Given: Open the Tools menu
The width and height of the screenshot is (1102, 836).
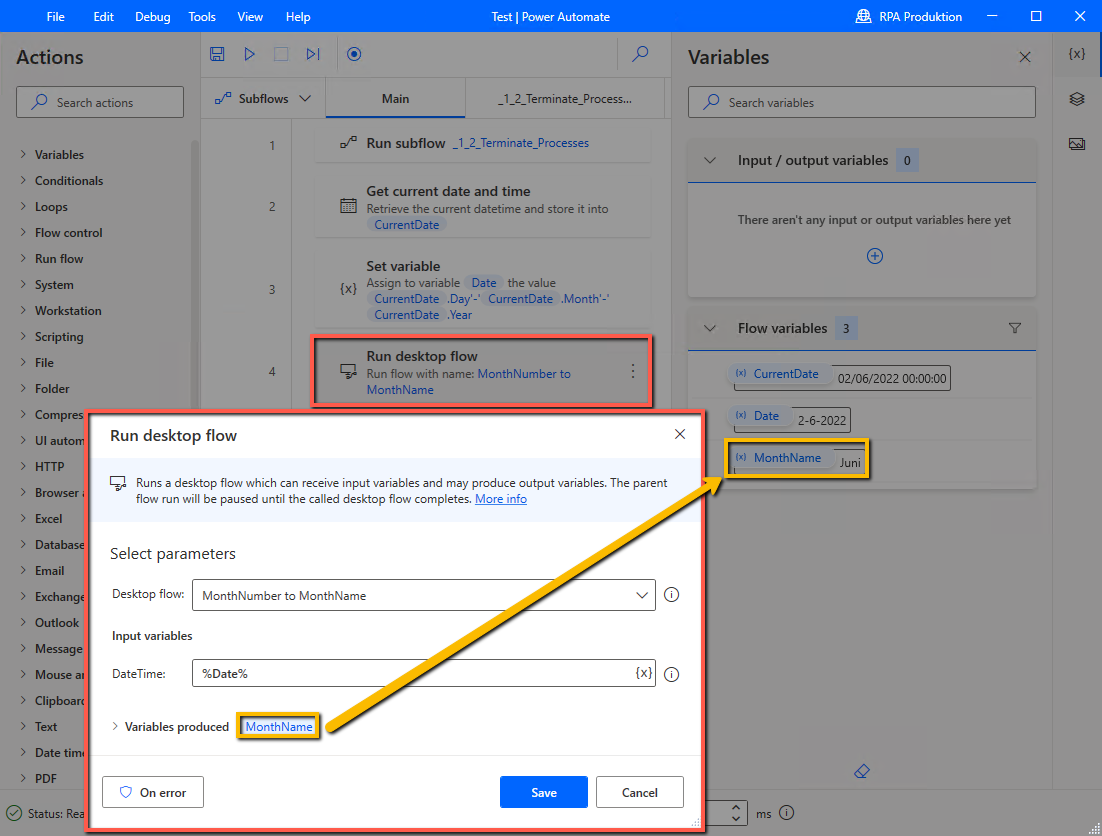Looking at the screenshot, I should [202, 17].
